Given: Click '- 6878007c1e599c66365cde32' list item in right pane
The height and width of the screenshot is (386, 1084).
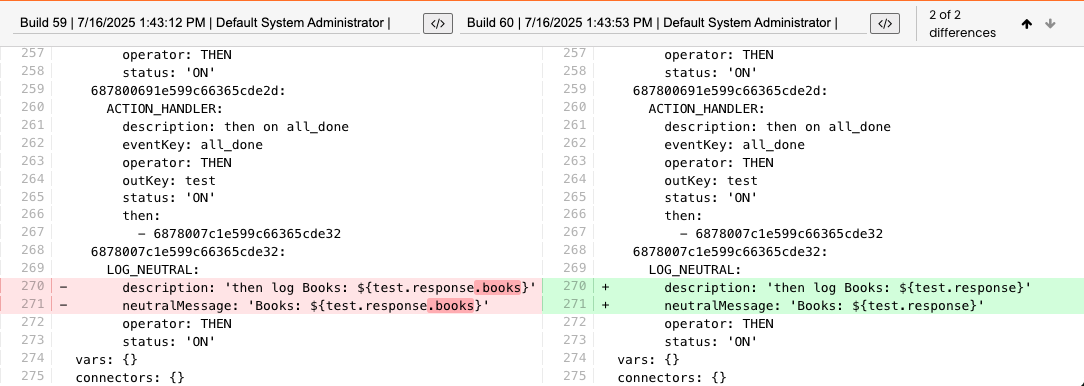Looking at the screenshot, I should [781, 234].
